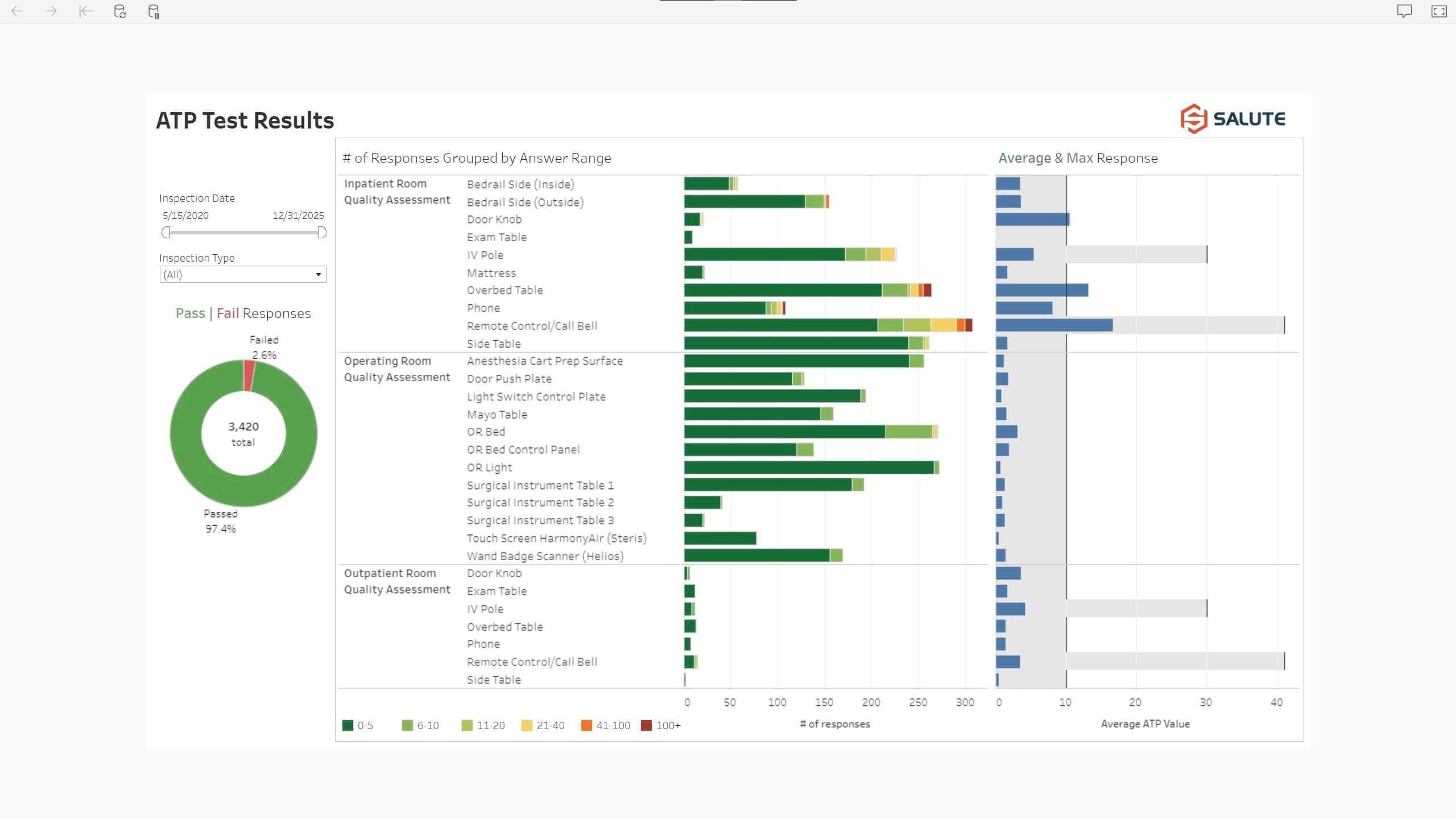
Task: Click the revert to start icon
Action: pyautogui.click(x=85, y=11)
